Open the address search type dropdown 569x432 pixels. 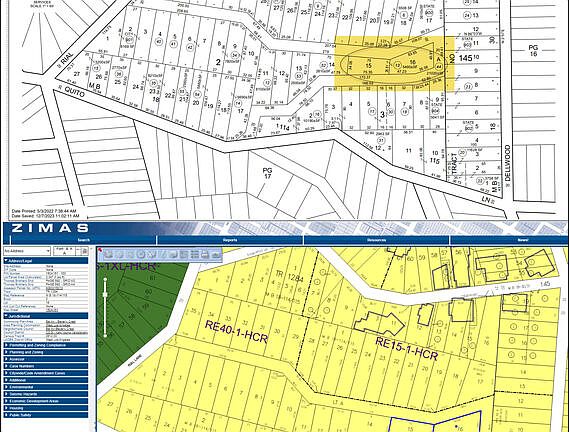[x=27, y=251]
